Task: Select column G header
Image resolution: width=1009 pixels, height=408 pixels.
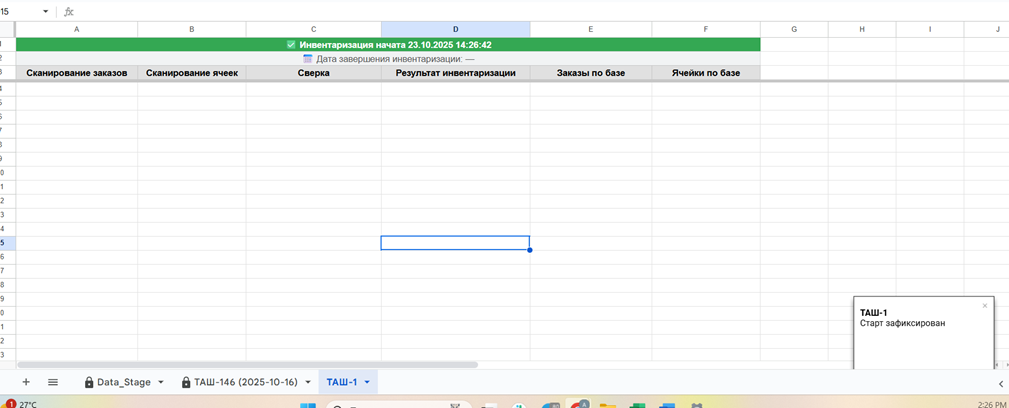Action: 794,29
